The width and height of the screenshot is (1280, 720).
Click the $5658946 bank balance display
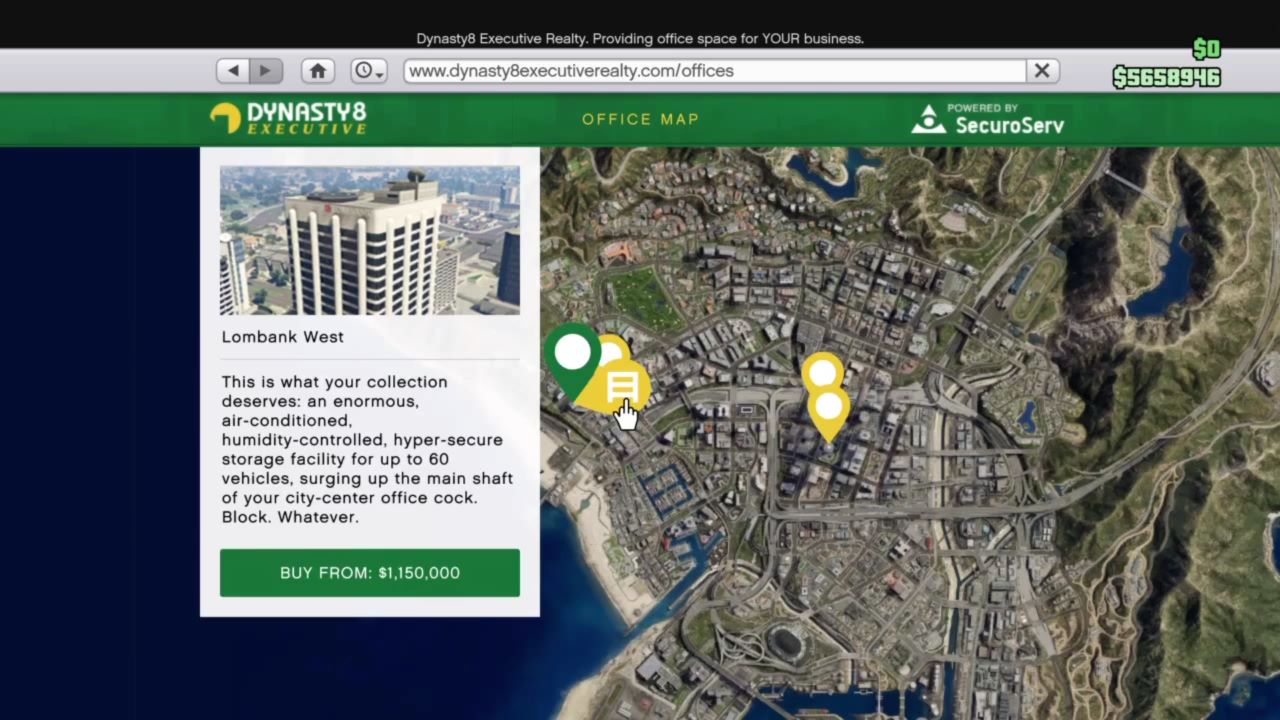tap(1166, 76)
